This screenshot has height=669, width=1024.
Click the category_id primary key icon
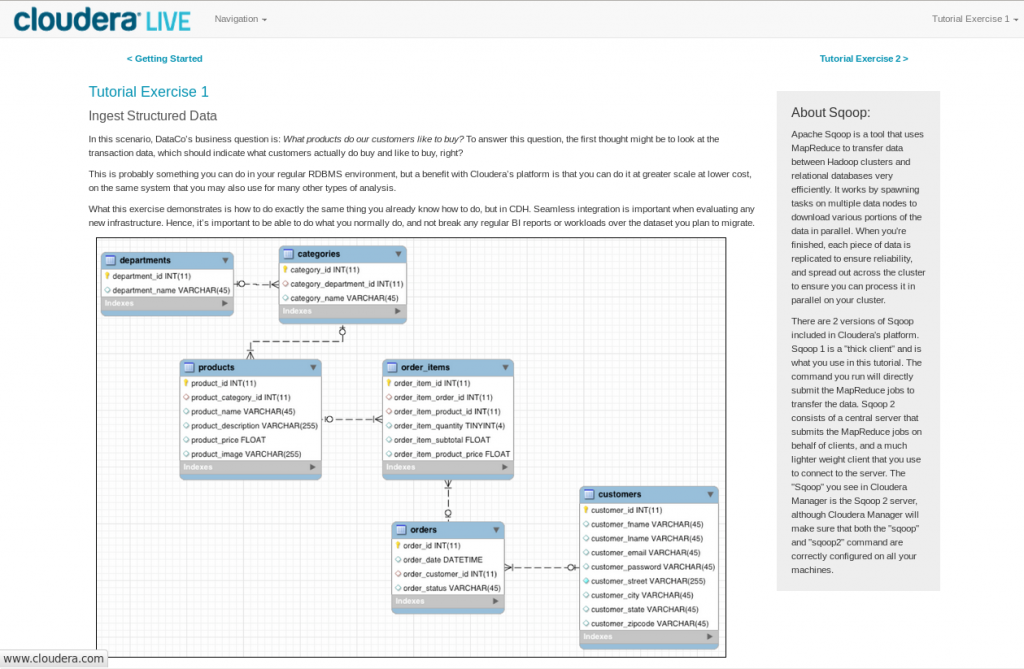(x=285, y=269)
